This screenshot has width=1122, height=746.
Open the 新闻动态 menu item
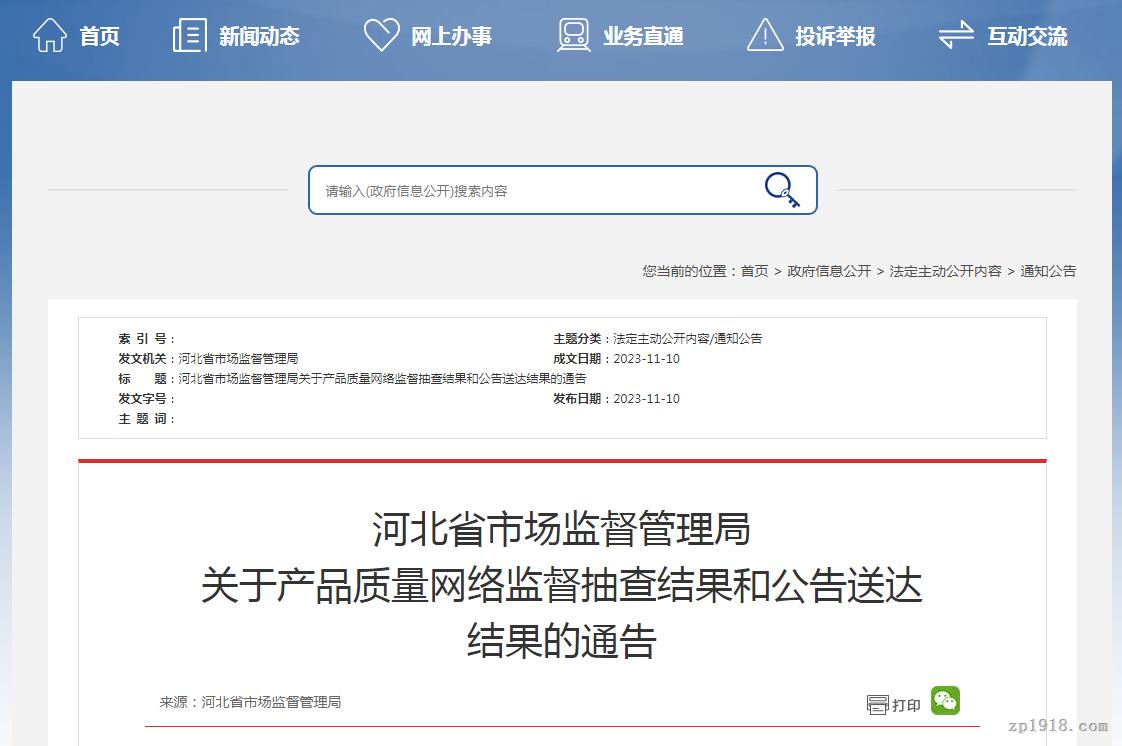coord(259,36)
